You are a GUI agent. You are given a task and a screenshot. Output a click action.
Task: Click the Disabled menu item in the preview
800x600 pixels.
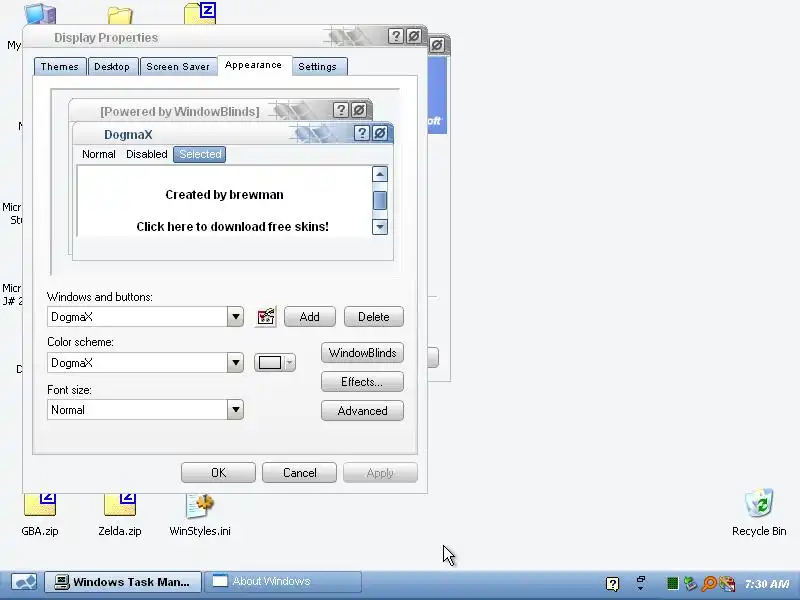click(146, 154)
